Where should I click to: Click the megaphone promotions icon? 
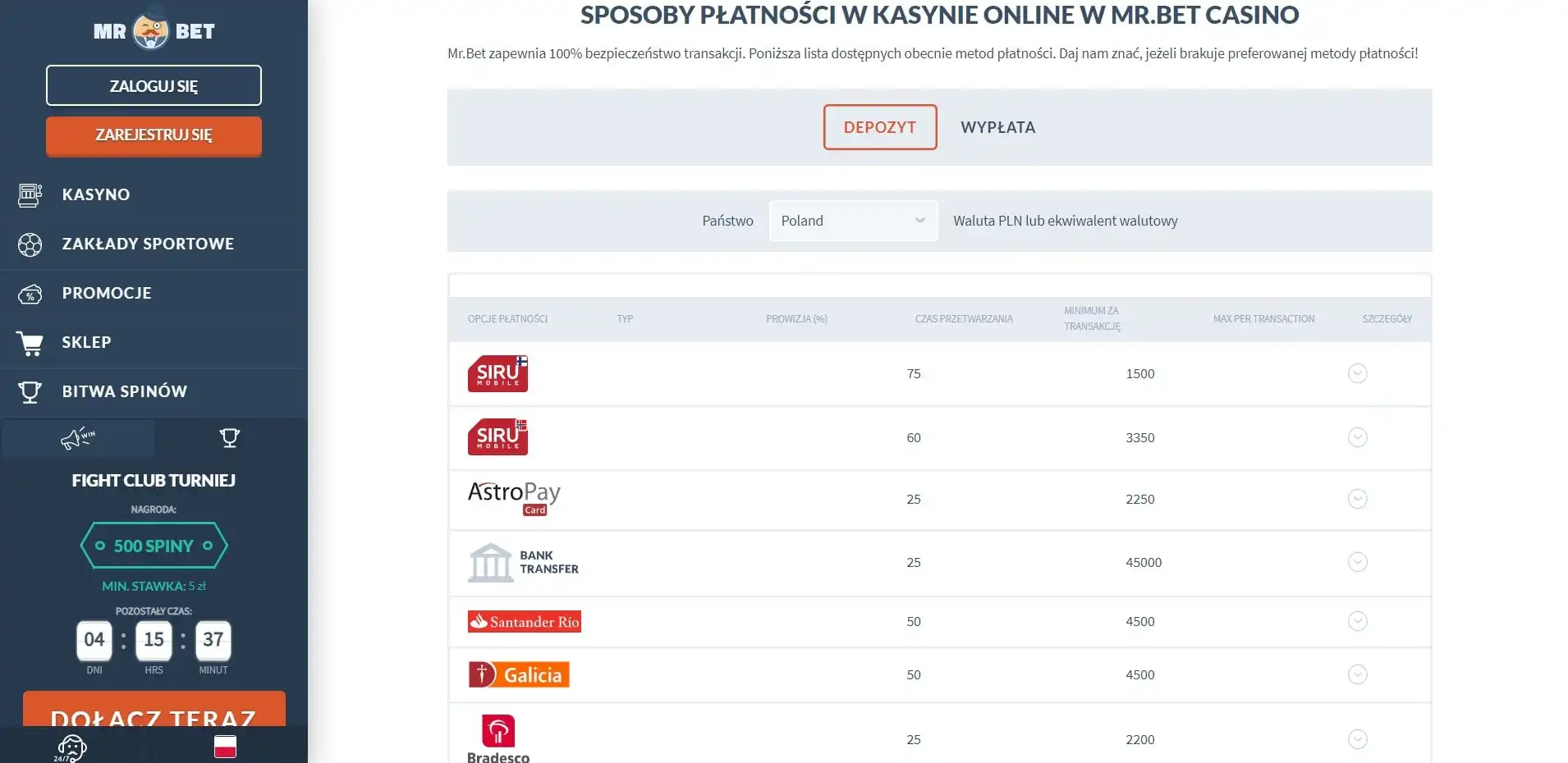click(78, 438)
